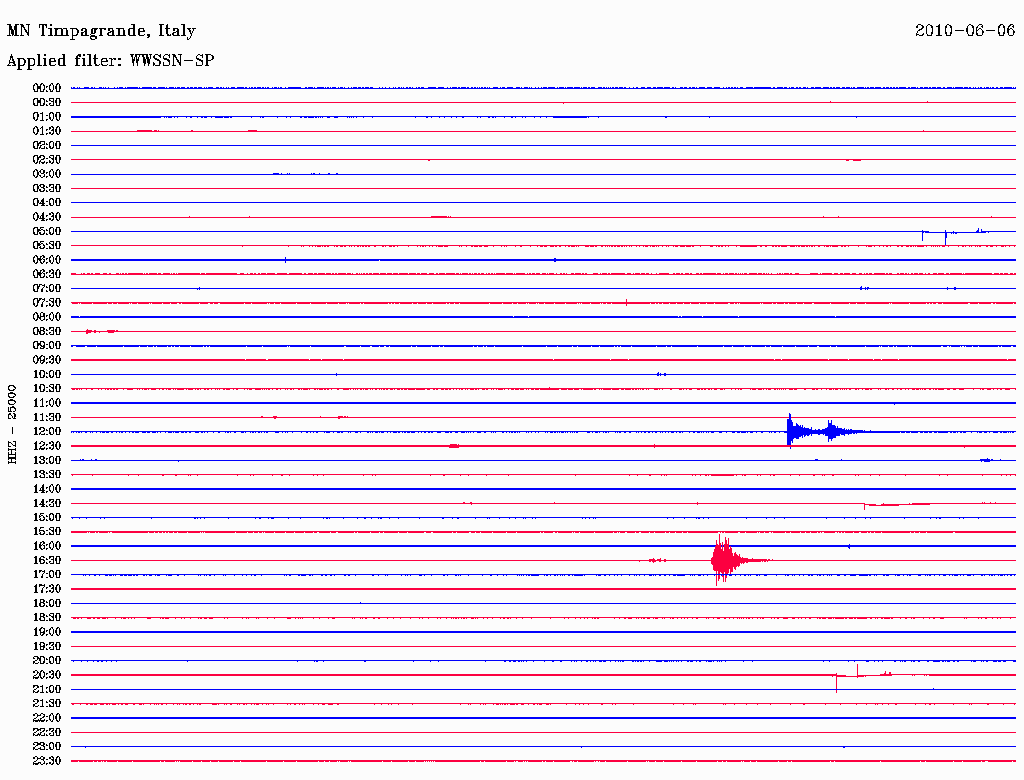Click the red offset segment on 14:30 trace
This screenshot has height=780, width=1024.
click(896, 505)
